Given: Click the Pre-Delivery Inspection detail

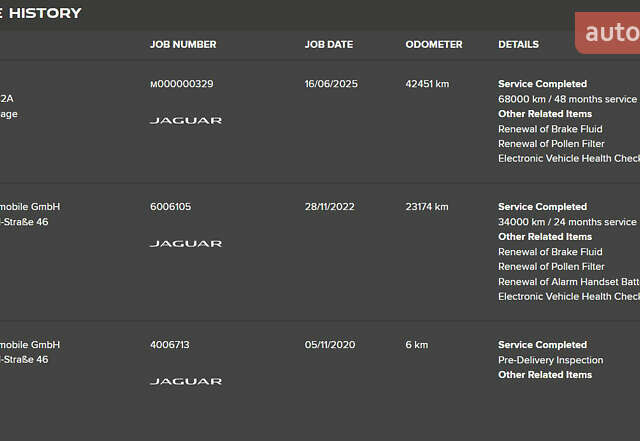Looking at the screenshot, I should pyautogui.click(x=551, y=360).
